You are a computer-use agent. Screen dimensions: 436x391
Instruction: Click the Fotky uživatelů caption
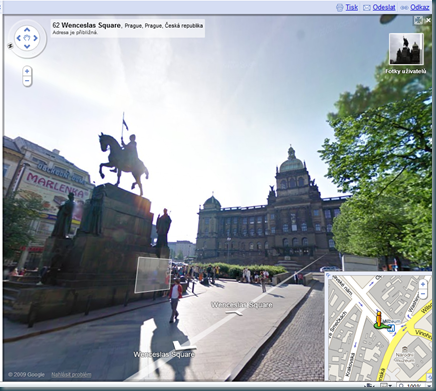tap(406, 71)
